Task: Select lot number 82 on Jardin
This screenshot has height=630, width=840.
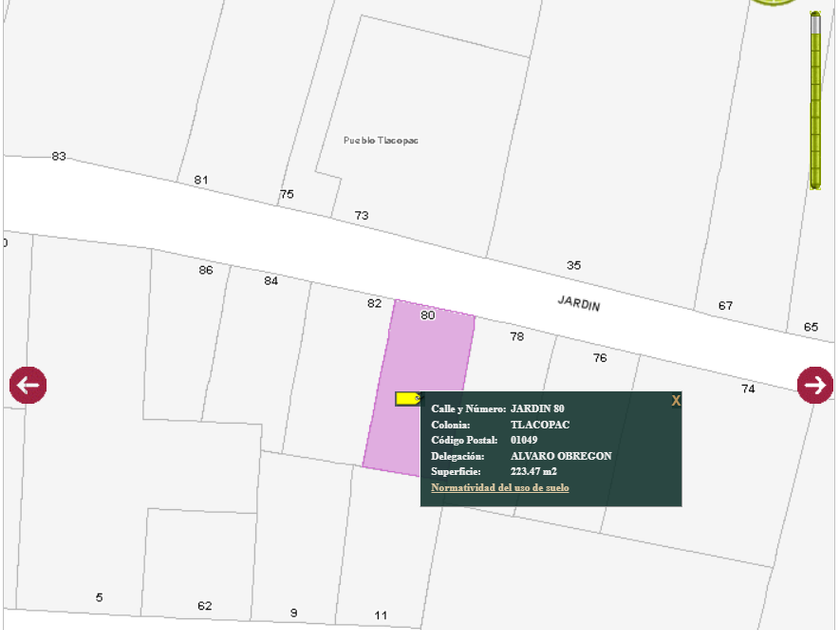Action: (374, 303)
